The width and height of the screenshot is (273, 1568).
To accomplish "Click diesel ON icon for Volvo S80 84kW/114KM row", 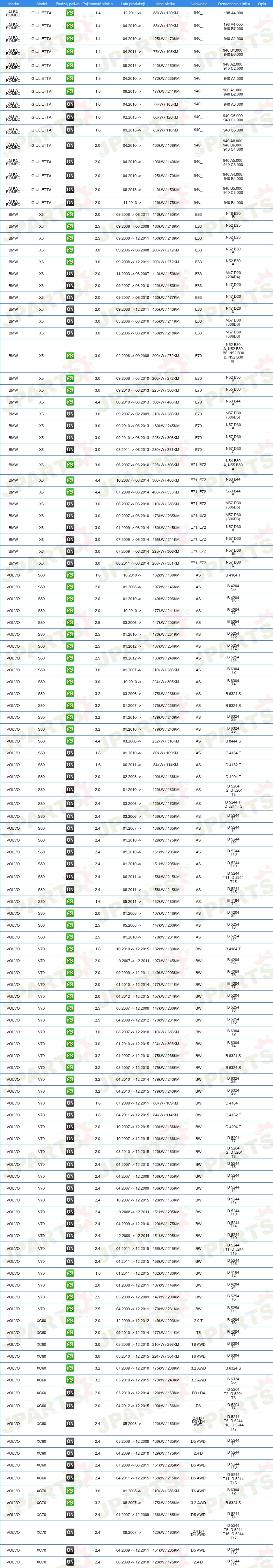I will [70, 764].
